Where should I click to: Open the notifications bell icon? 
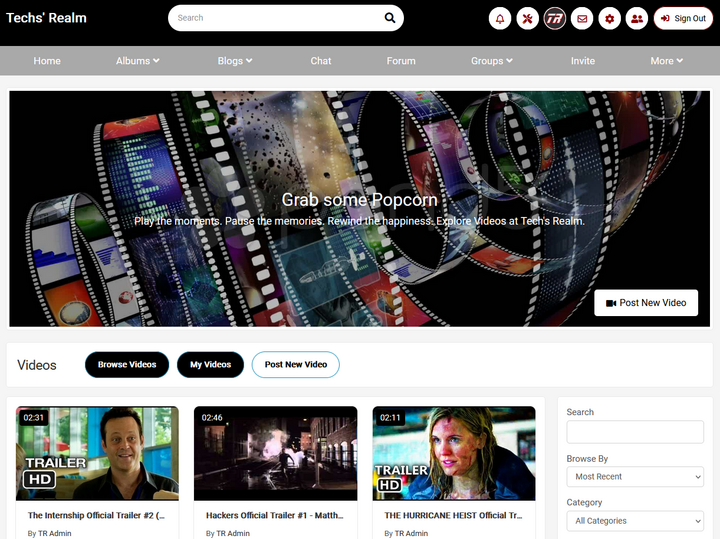tap(500, 18)
